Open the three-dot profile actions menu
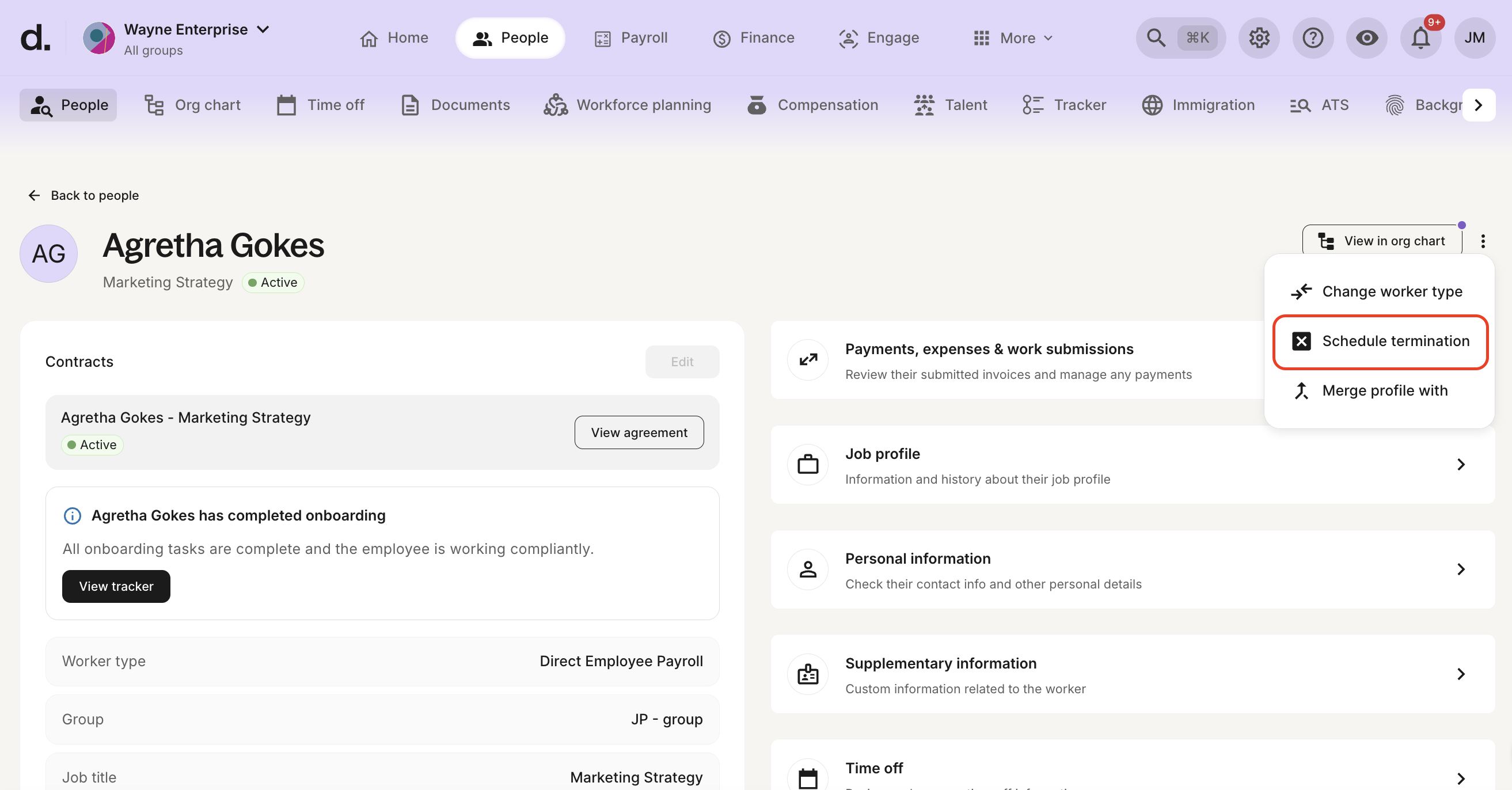The height and width of the screenshot is (790, 1512). pos(1483,241)
